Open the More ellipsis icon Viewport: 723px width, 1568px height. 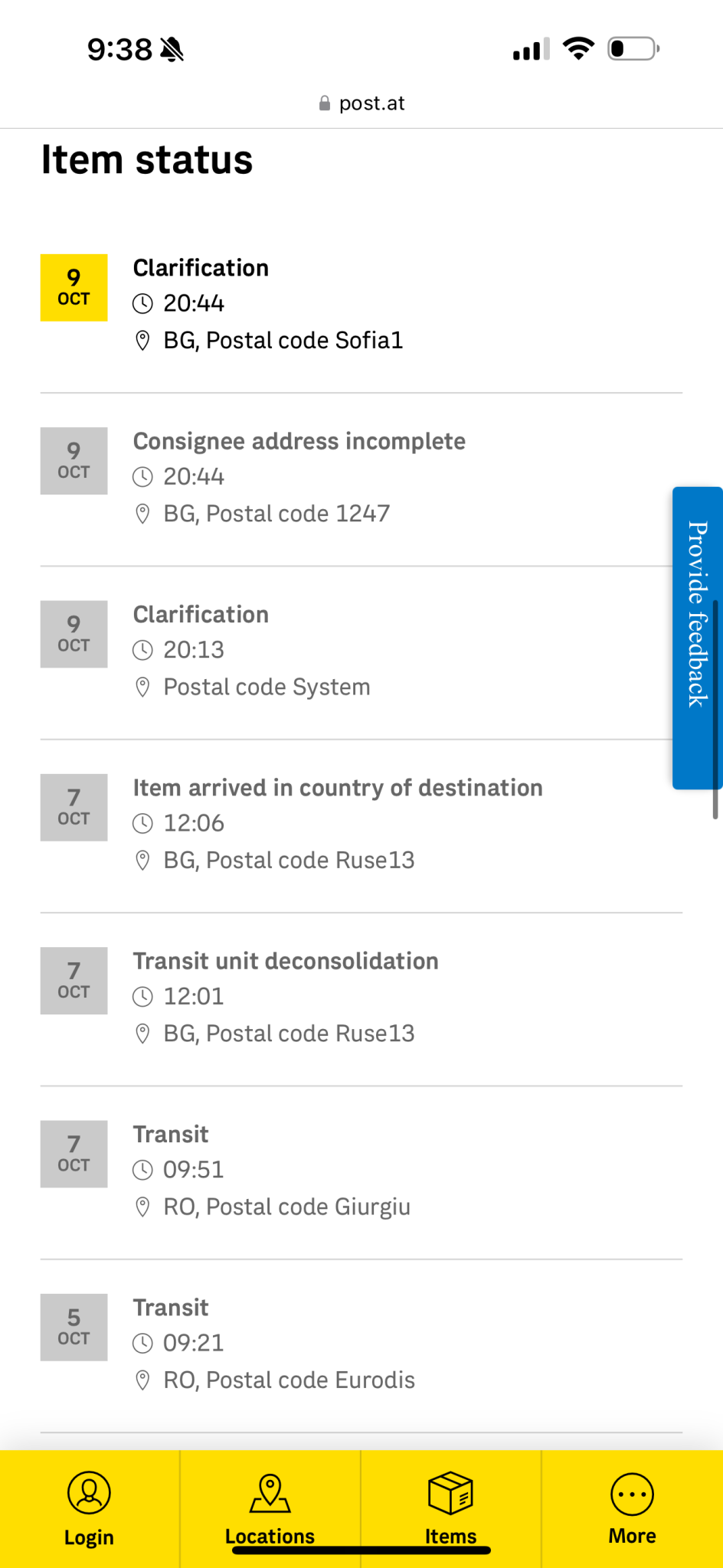[x=632, y=1494]
